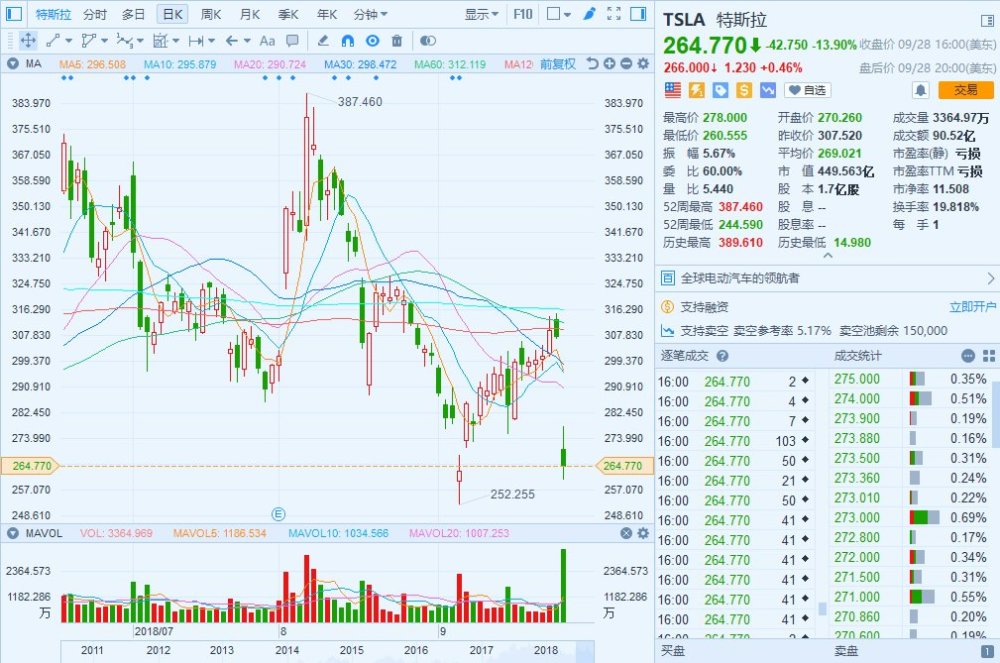Image resolution: width=1000 pixels, height=663 pixels.
Task: Select the arrow annotation tool
Action: click(232, 41)
